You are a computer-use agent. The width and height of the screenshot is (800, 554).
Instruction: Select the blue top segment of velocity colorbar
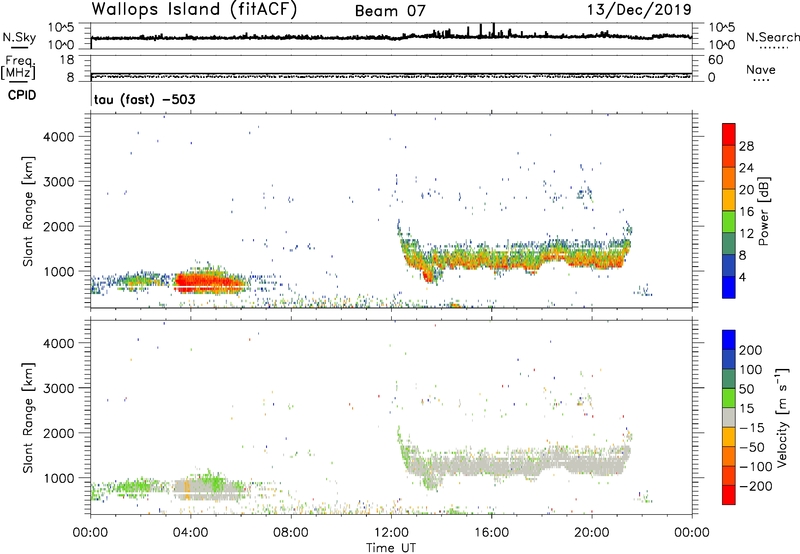click(729, 340)
